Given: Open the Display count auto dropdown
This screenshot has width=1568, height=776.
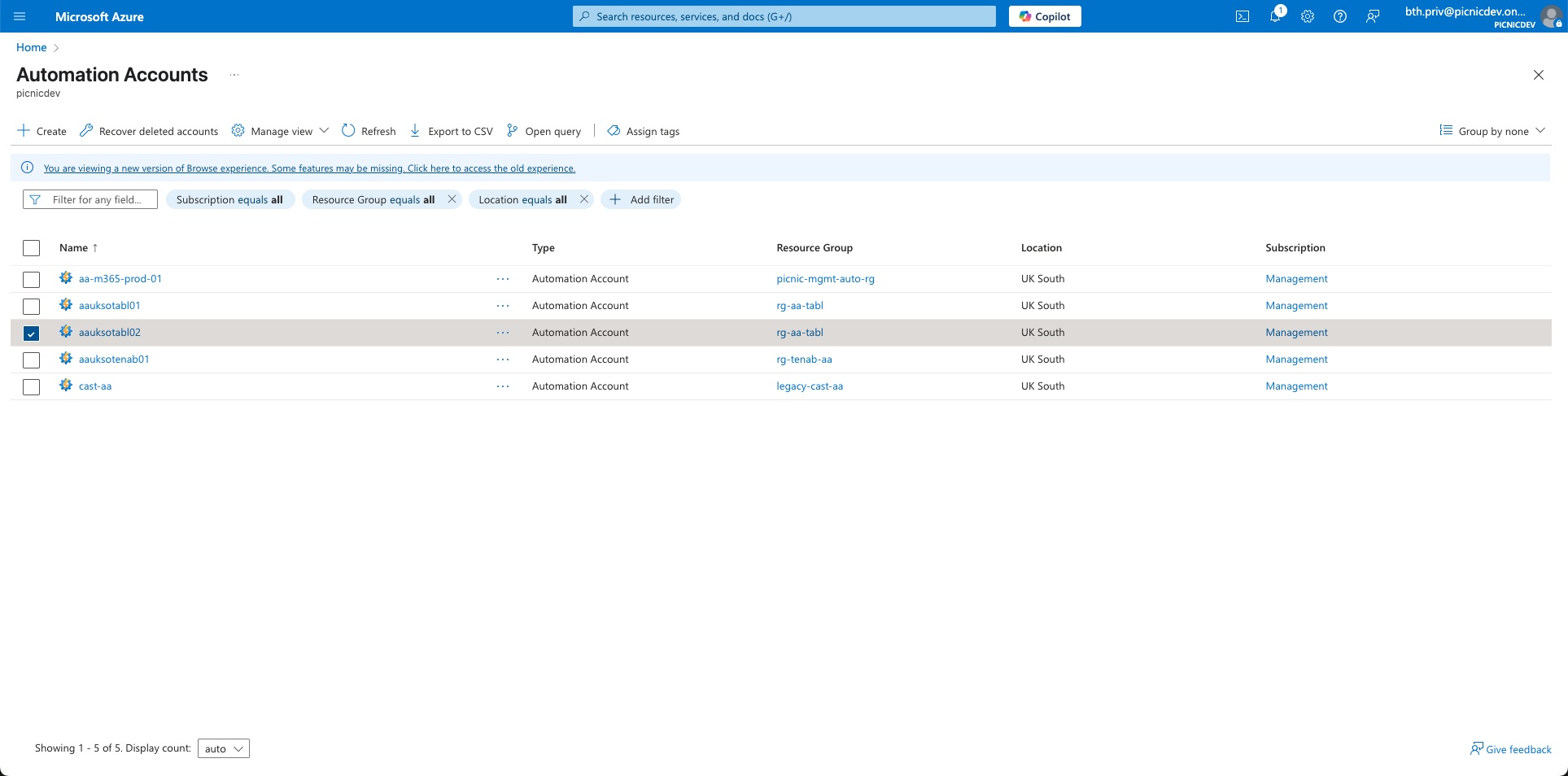Looking at the screenshot, I should click(224, 748).
